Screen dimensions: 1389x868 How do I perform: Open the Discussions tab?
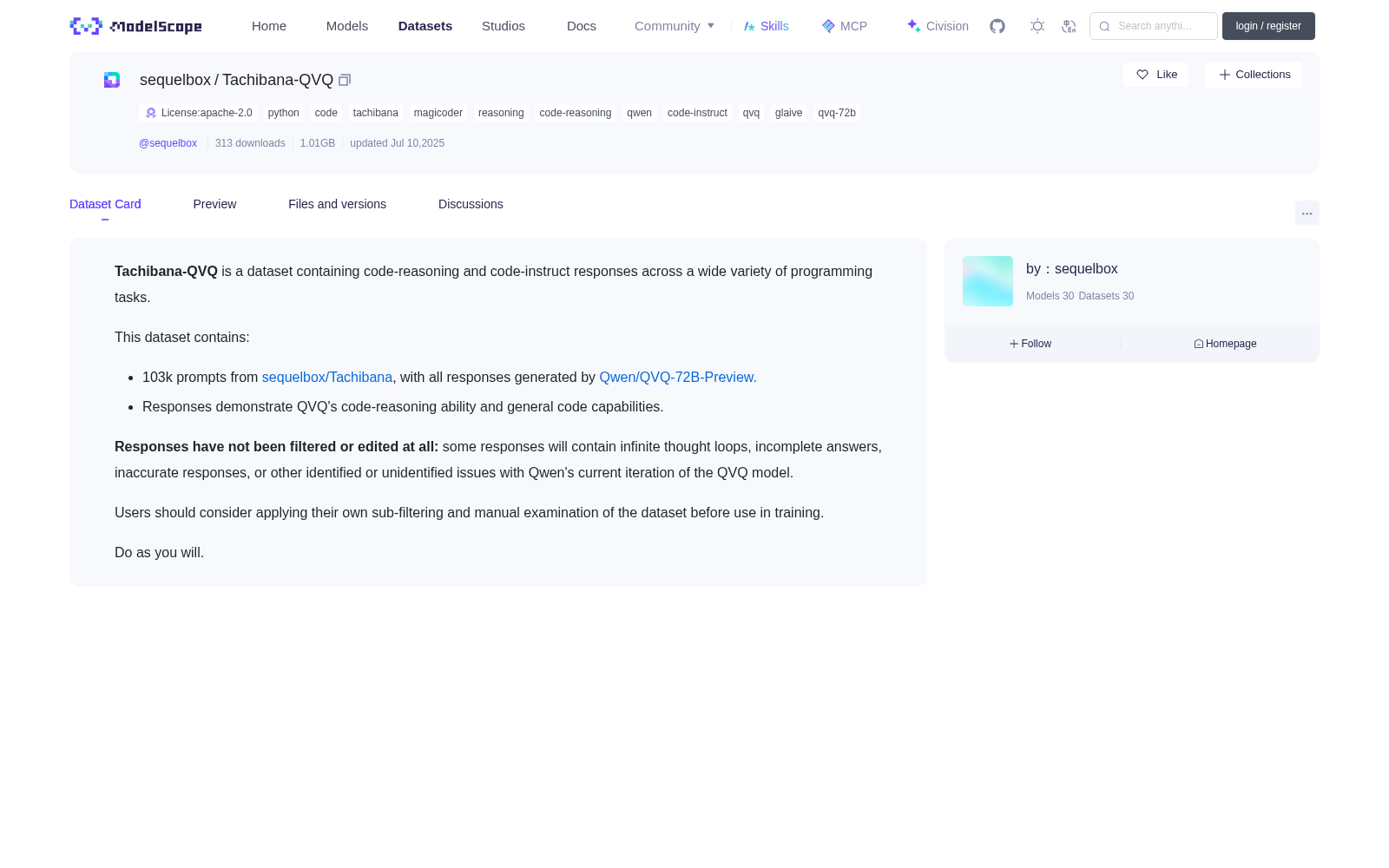471,204
